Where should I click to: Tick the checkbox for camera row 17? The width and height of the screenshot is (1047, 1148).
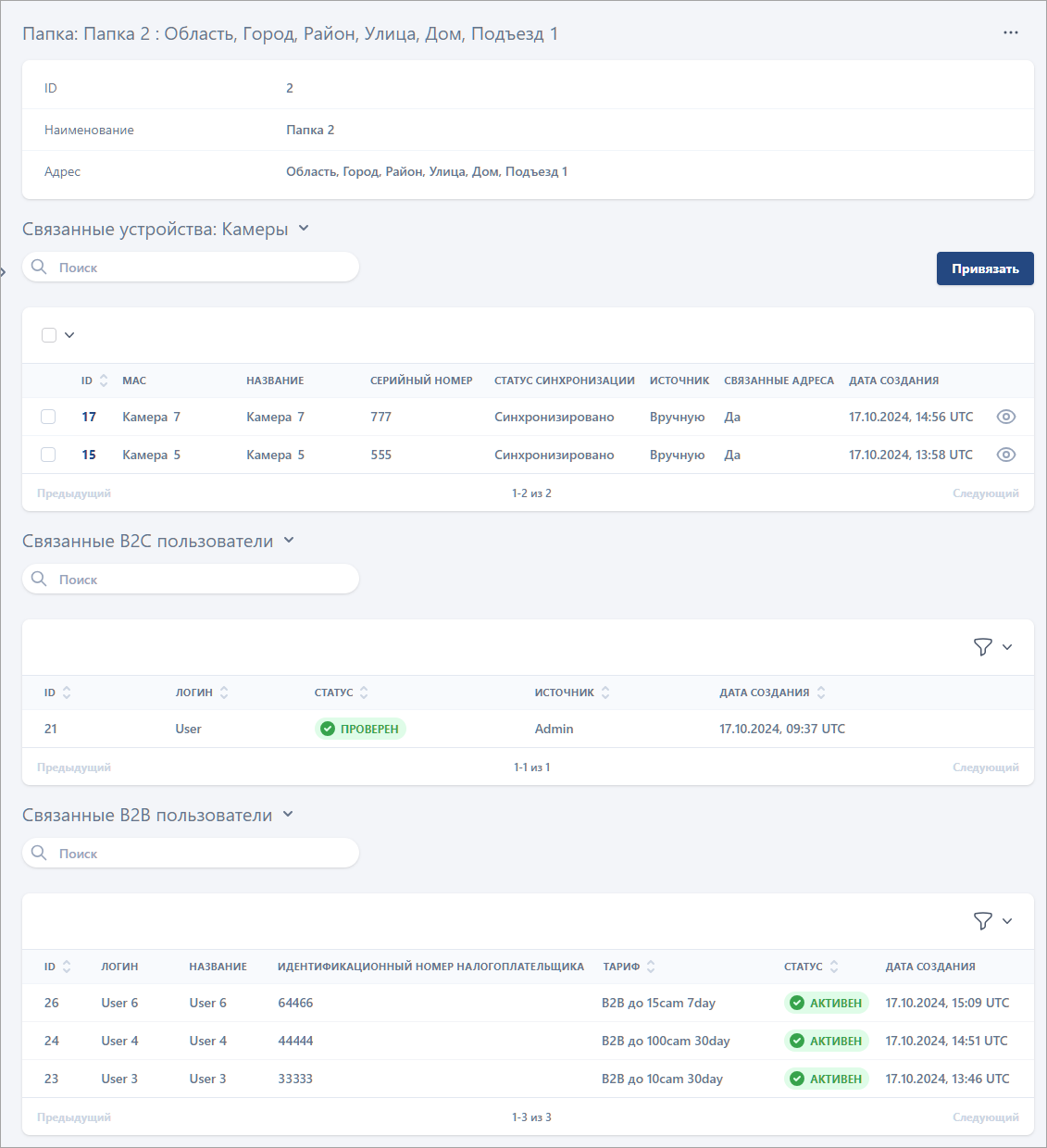48,417
